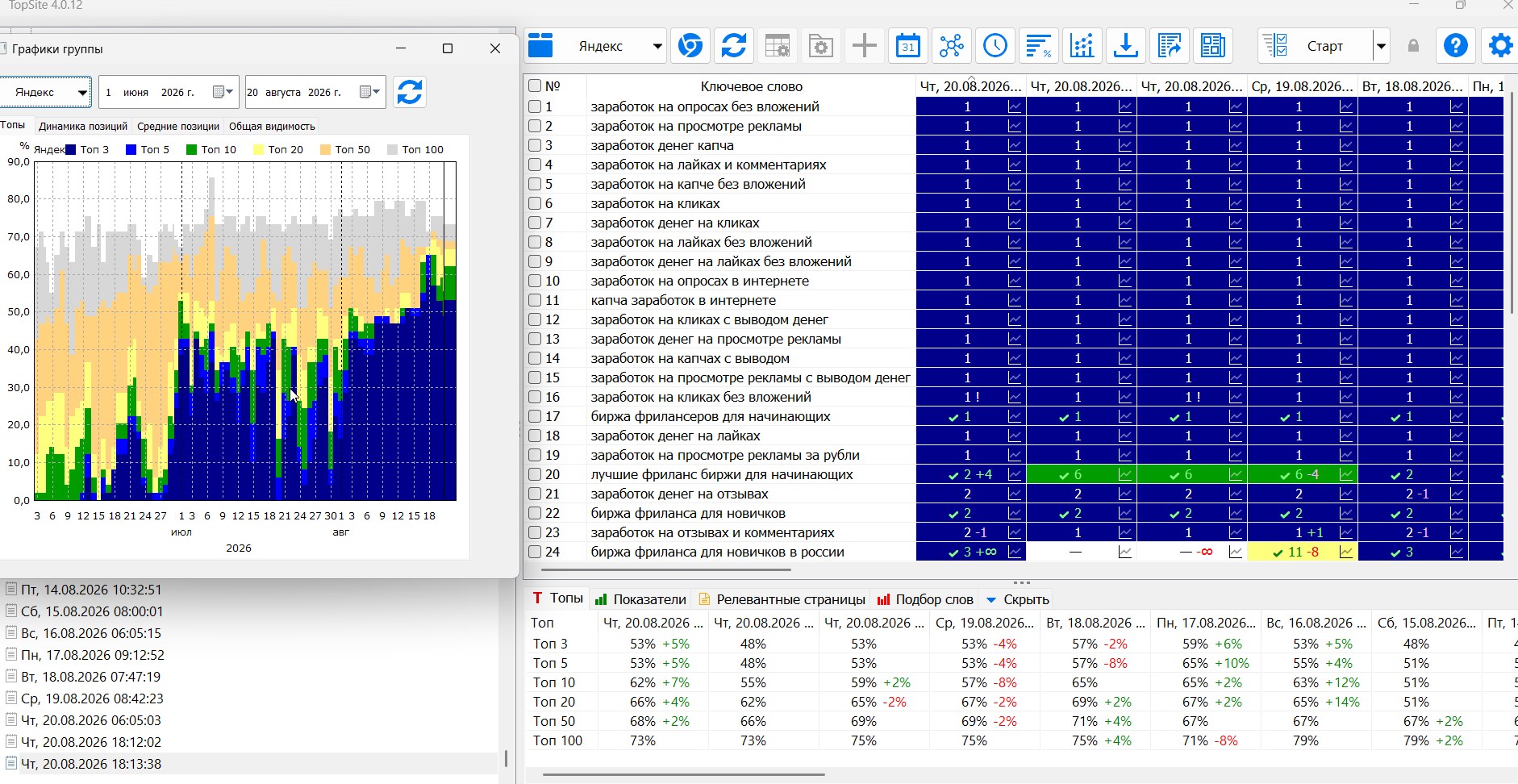Open the blue help question mark icon
The image size is (1518, 784).
1456,46
